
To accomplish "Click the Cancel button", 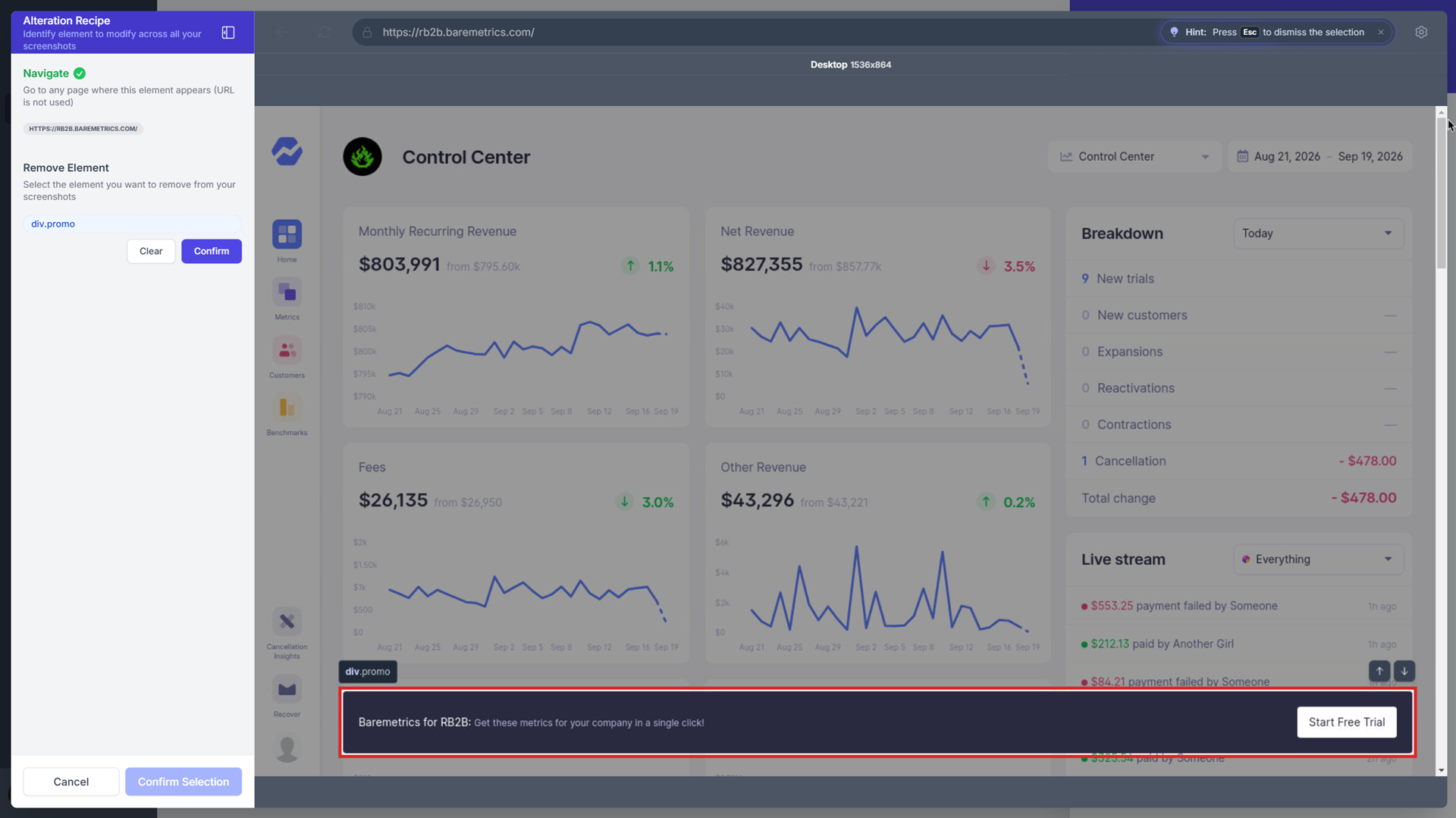I will point(71,782).
